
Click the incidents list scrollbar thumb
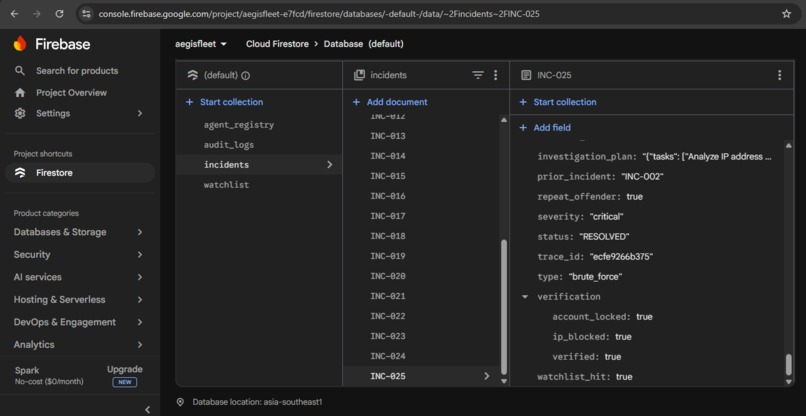tap(504, 308)
